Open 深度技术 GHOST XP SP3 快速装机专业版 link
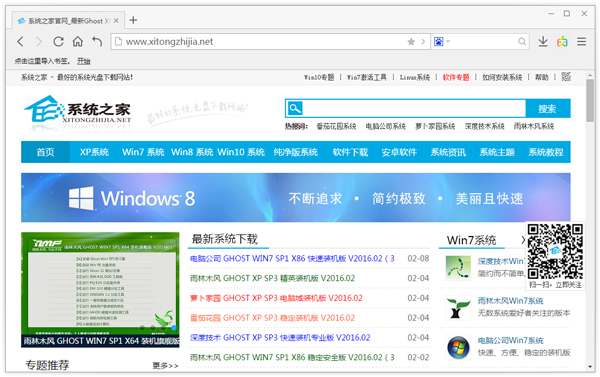Screen dimensions: 600x377 pos(280,338)
